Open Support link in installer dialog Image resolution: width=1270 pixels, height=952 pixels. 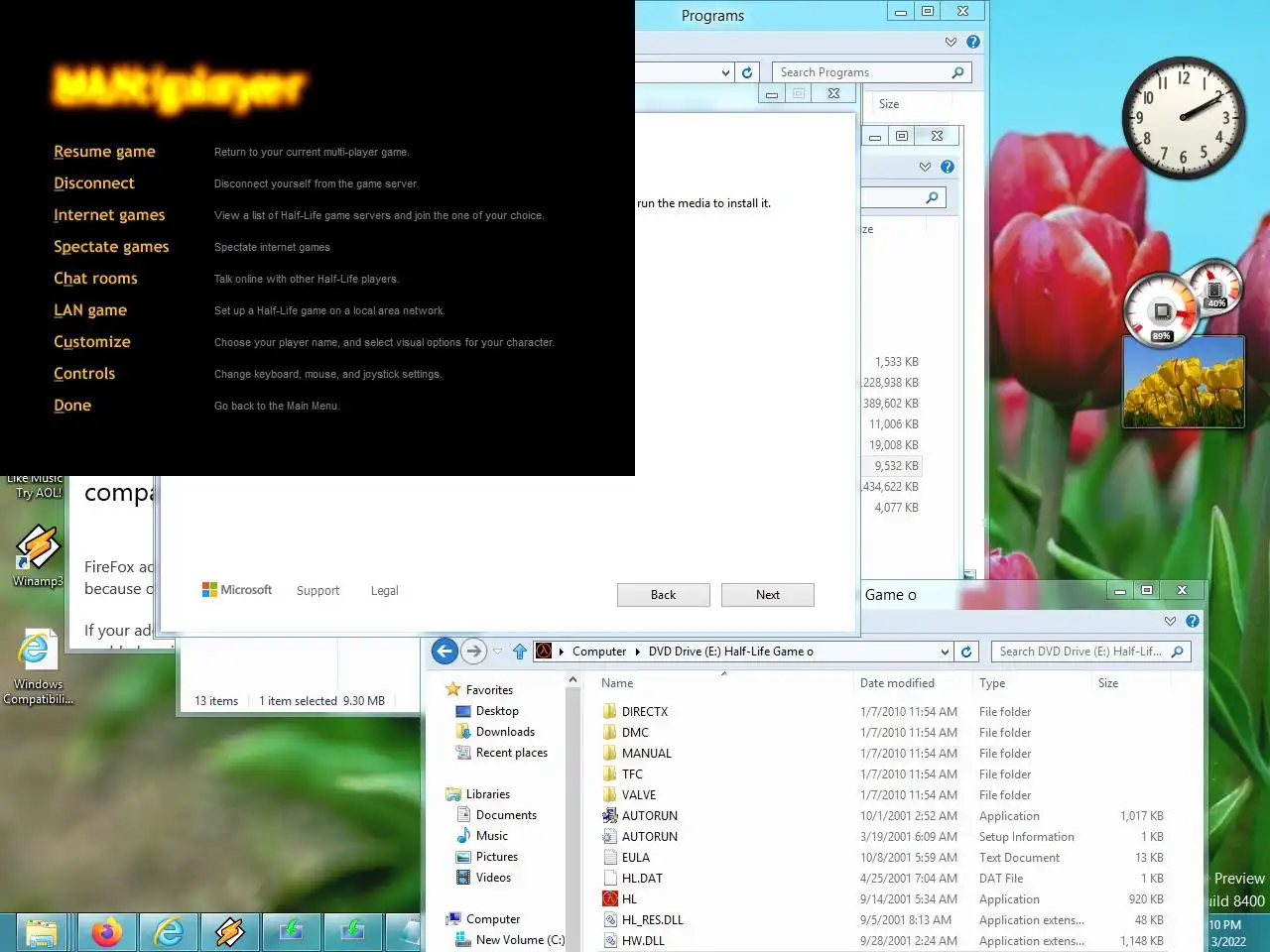click(x=317, y=591)
